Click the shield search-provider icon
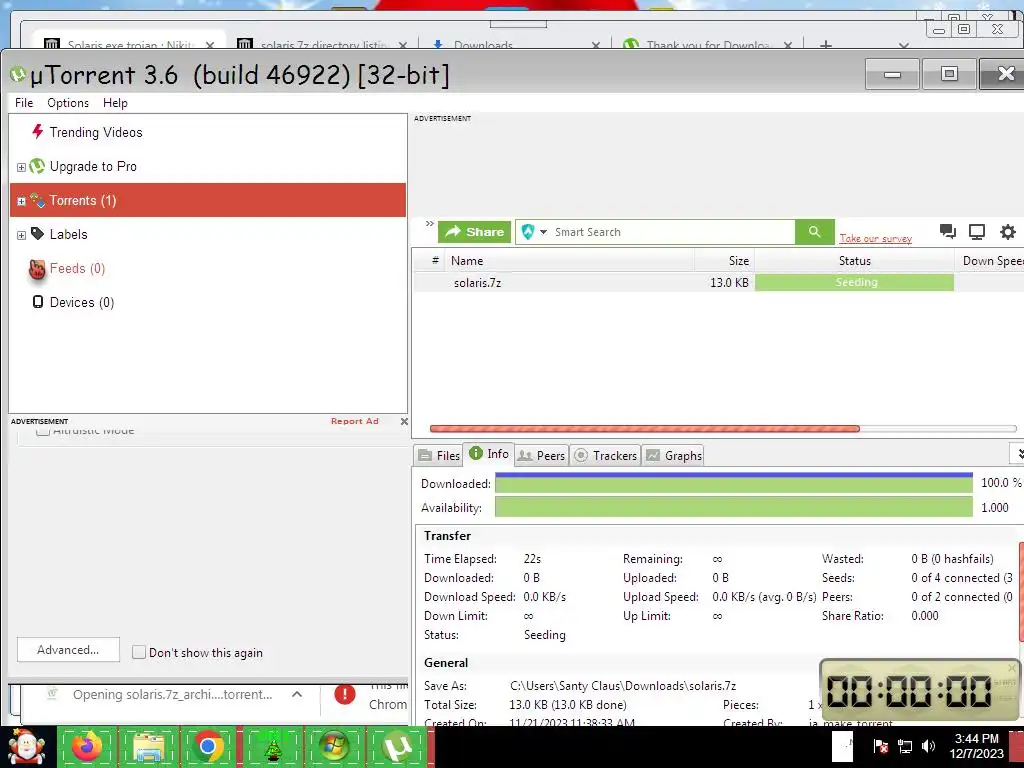Viewport: 1024px width, 768px height. point(528,232)
